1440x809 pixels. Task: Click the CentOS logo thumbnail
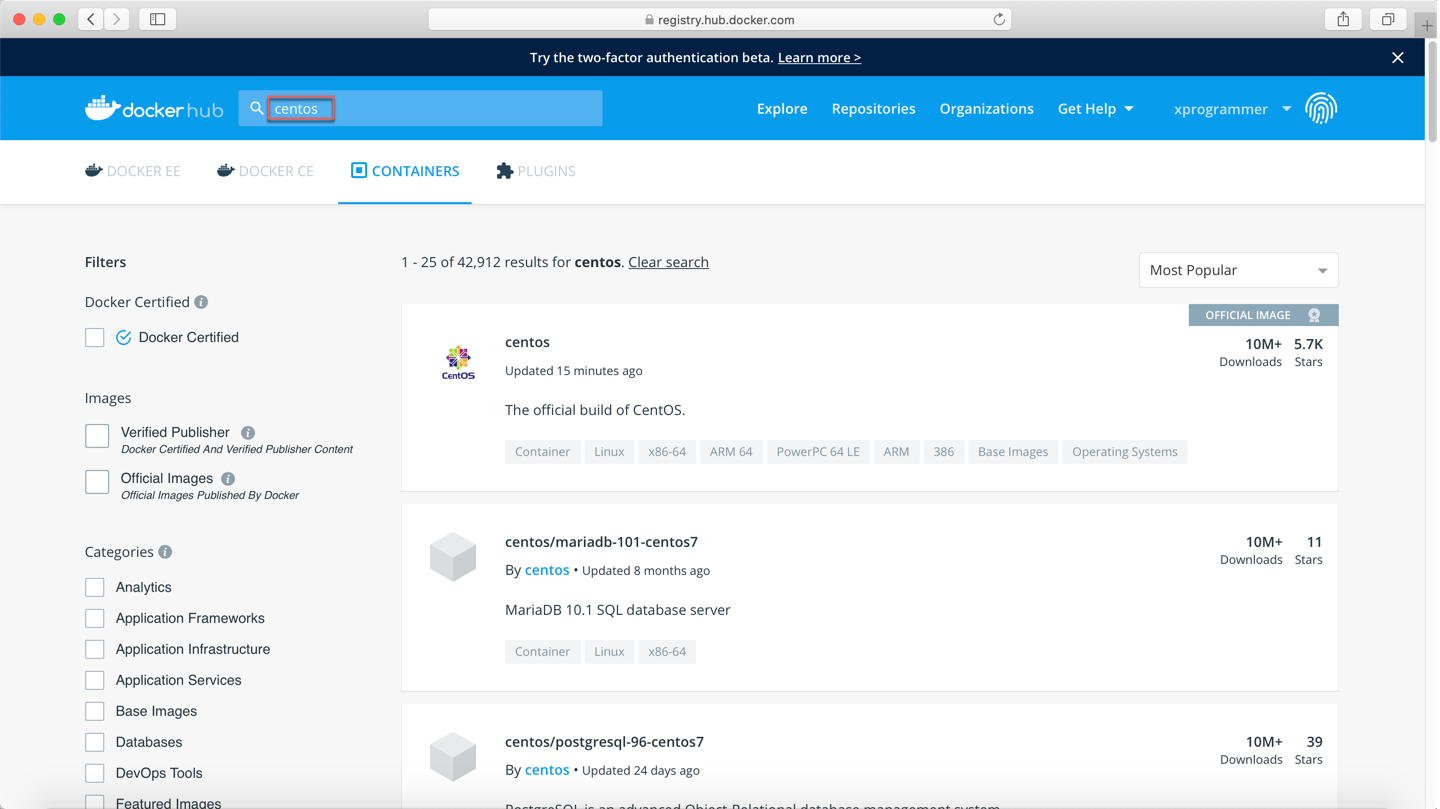tap(458, 363)
